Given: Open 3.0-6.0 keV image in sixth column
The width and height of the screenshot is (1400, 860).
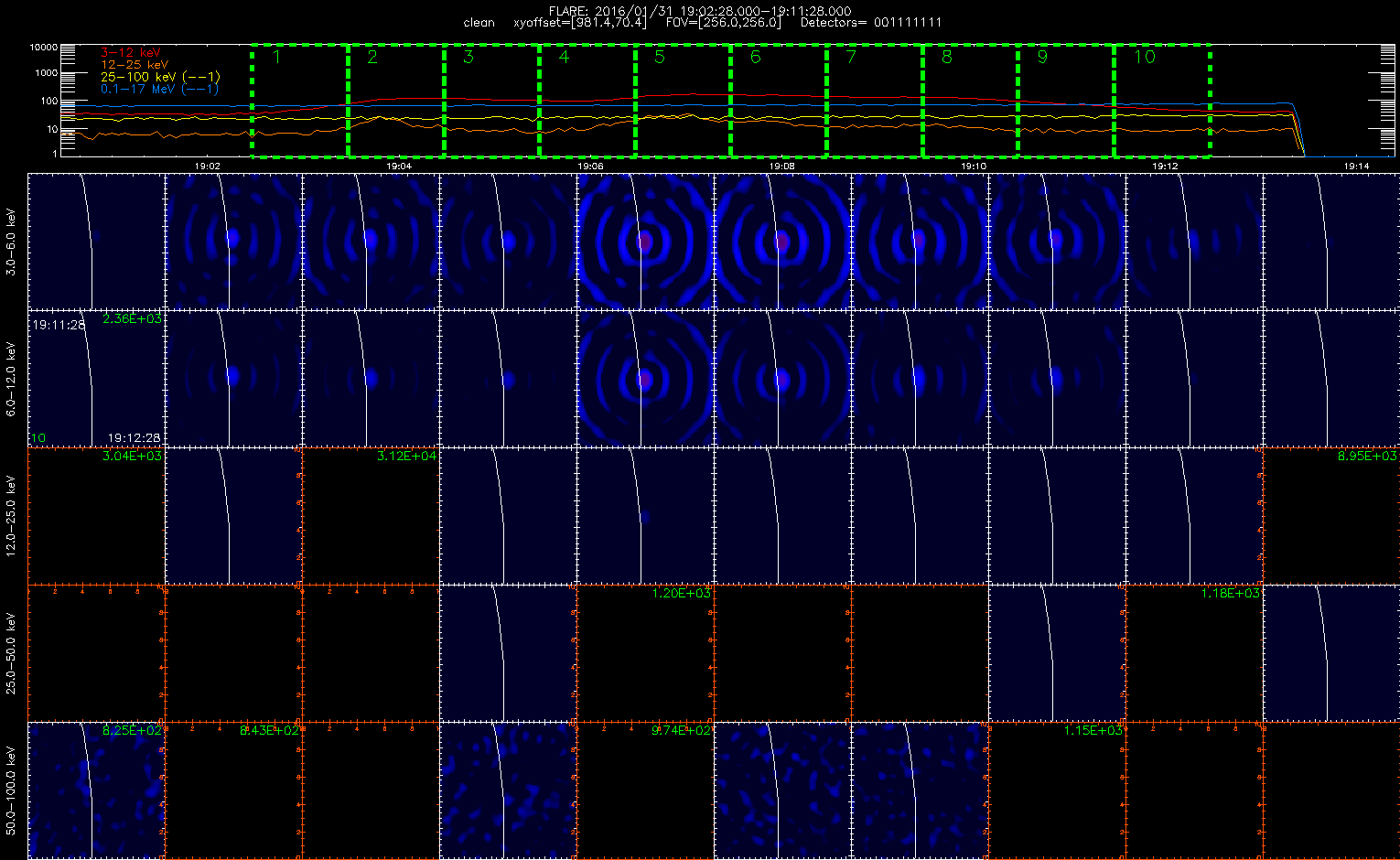Looking at the screenshot, I should click(x=782, y=241).
